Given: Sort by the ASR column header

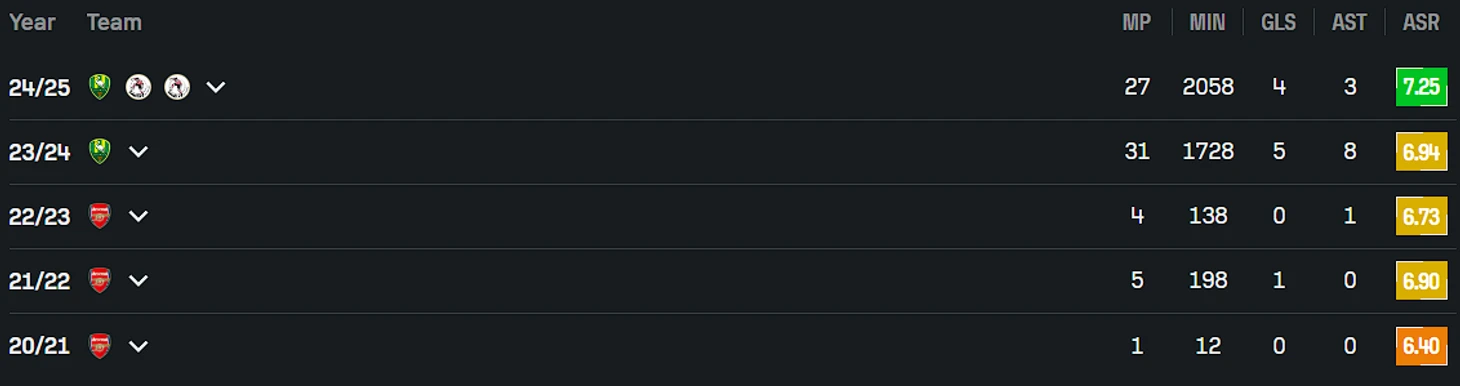Looking at the screenshot, I should tap(1421, 22).
